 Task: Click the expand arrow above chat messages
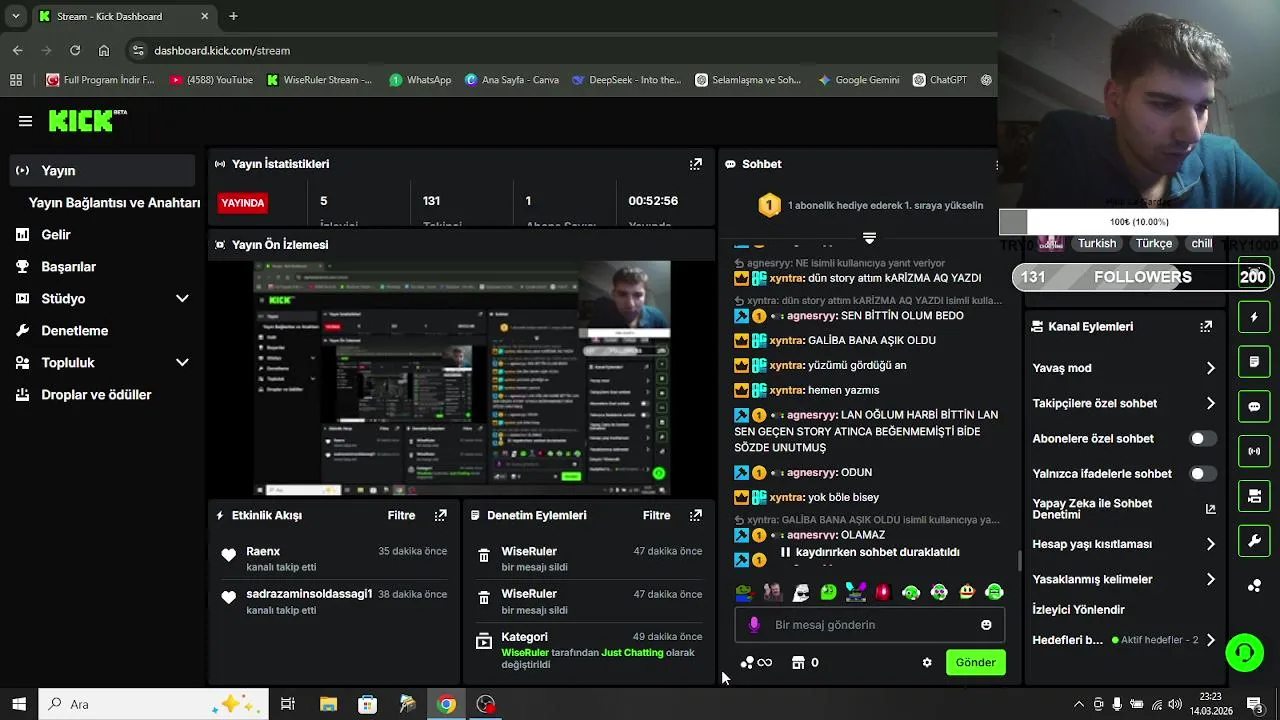coord(869,238)
